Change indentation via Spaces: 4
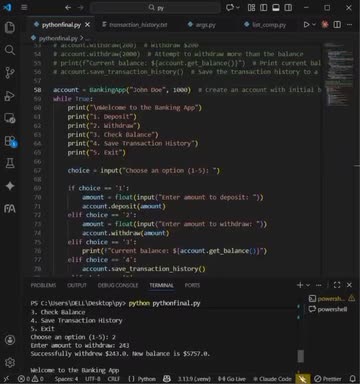The image size is (360, 384). pos(66,379)
